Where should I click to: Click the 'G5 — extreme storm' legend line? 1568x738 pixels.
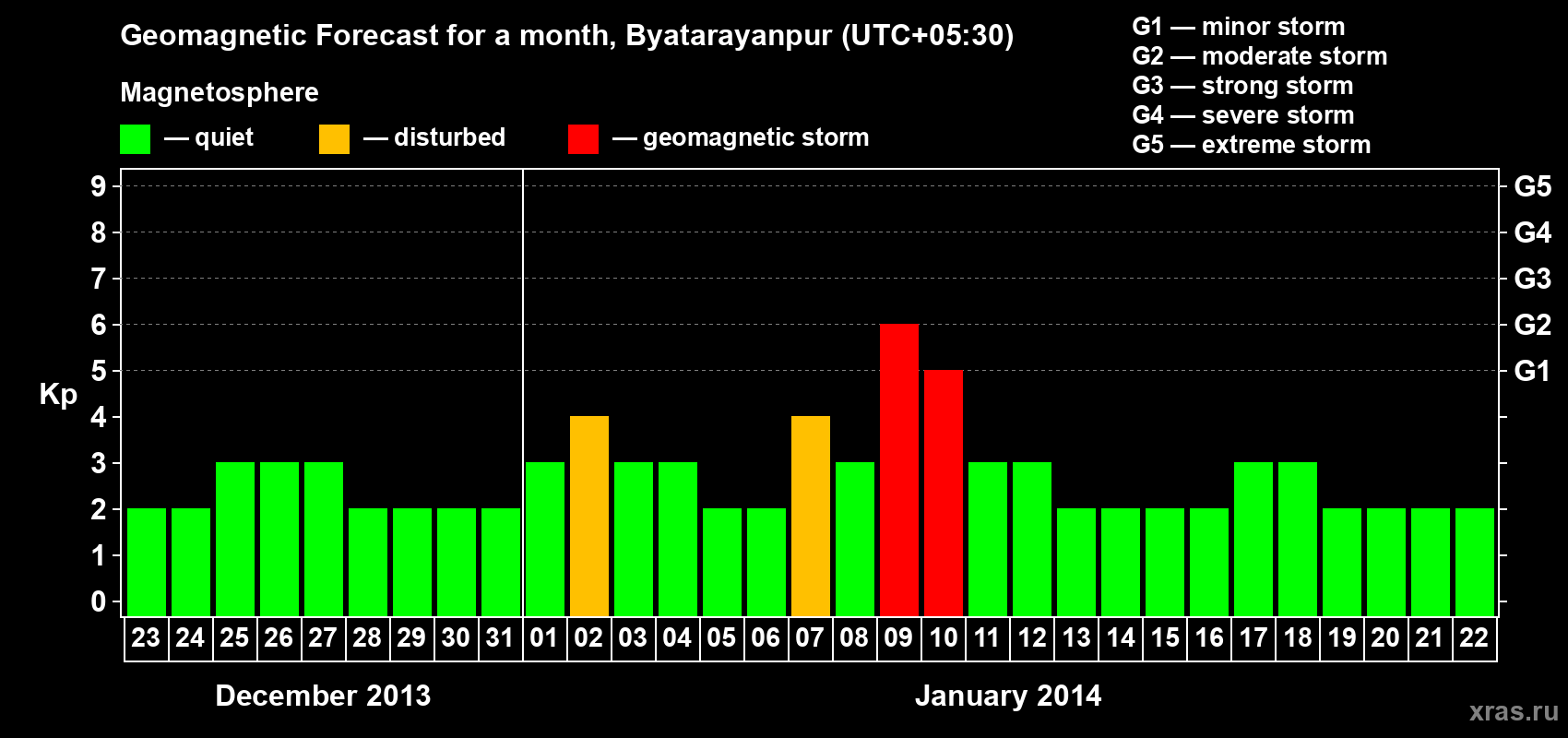[1252, 145]
